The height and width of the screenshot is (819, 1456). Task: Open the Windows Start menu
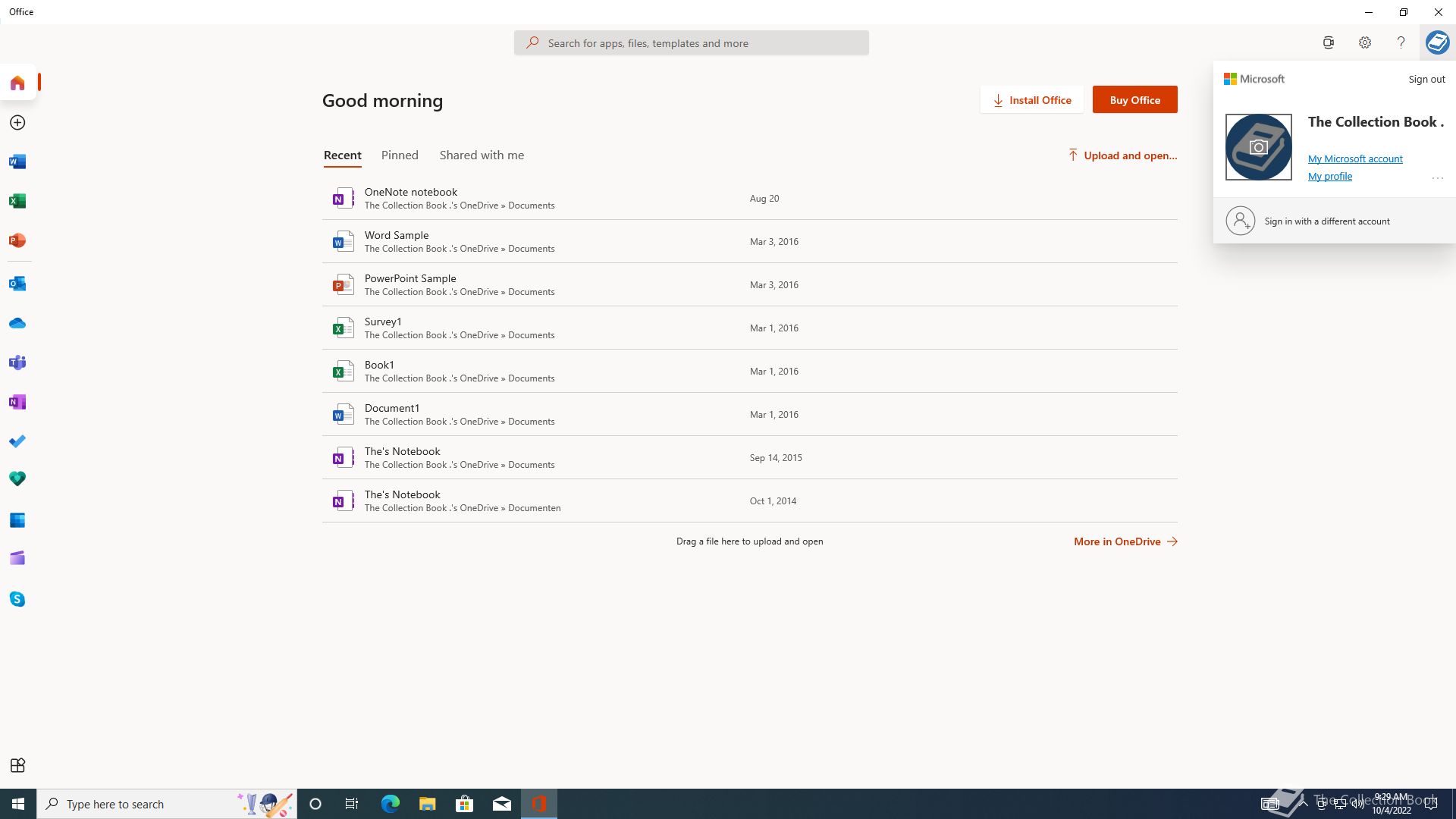[18, 804]
